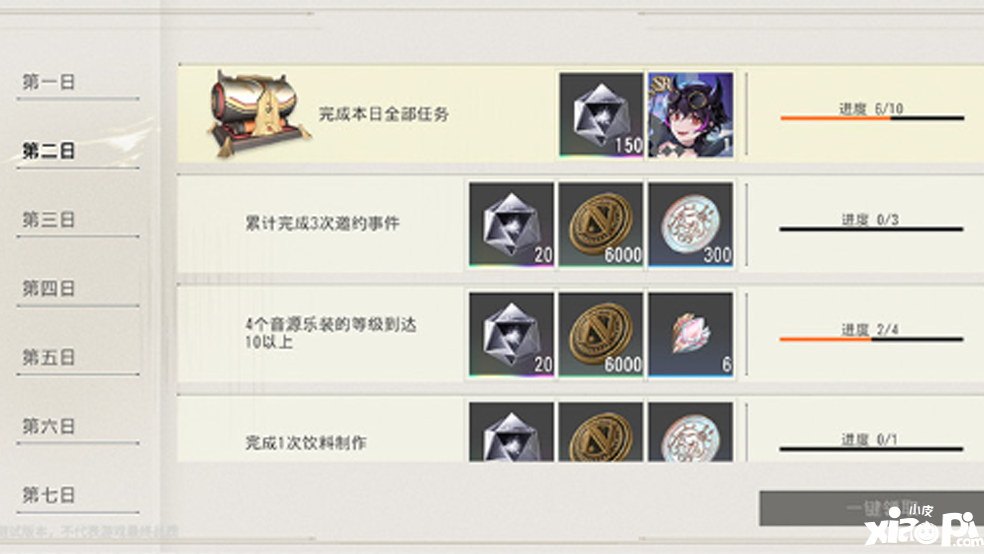Screen dimensions: 984x554
Task: Select the pink gem reward showing 6
Action: click(690, 335)
